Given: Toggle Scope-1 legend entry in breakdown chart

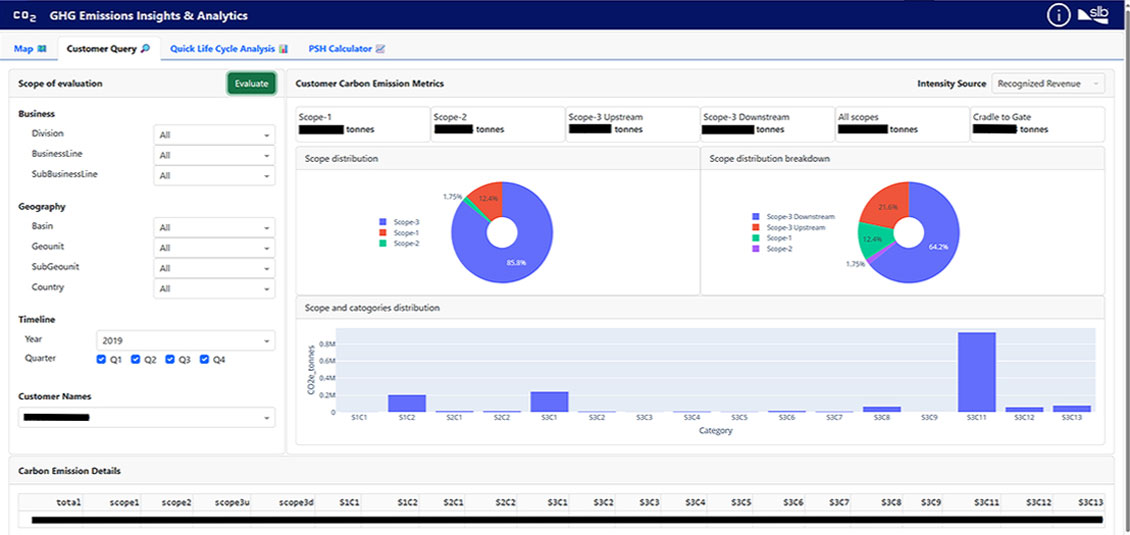Looking at the screenshot, I should (773, 238).
